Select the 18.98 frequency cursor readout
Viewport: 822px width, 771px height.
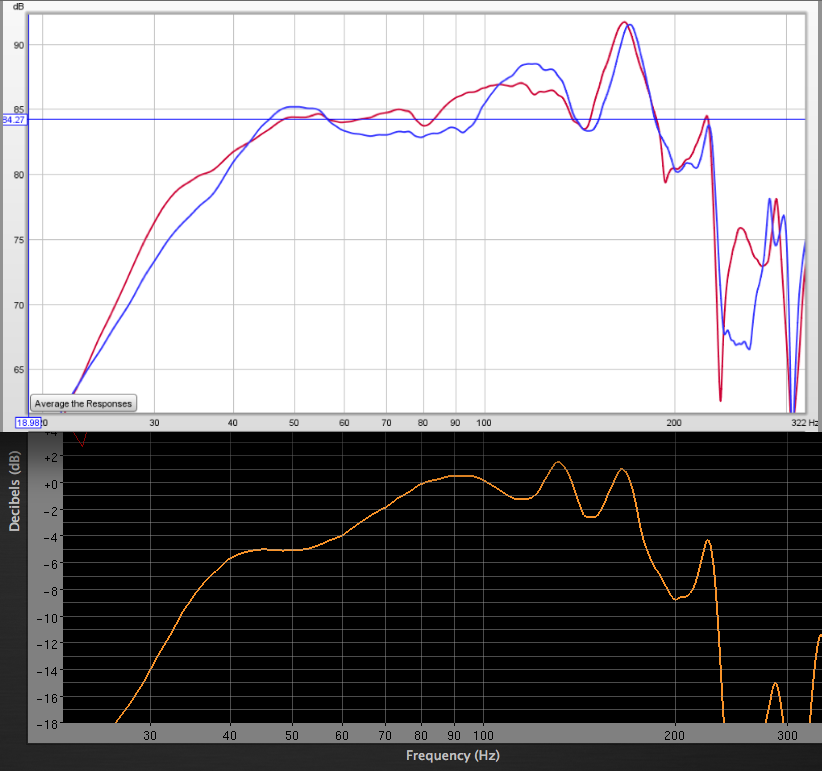click(28, 422)
